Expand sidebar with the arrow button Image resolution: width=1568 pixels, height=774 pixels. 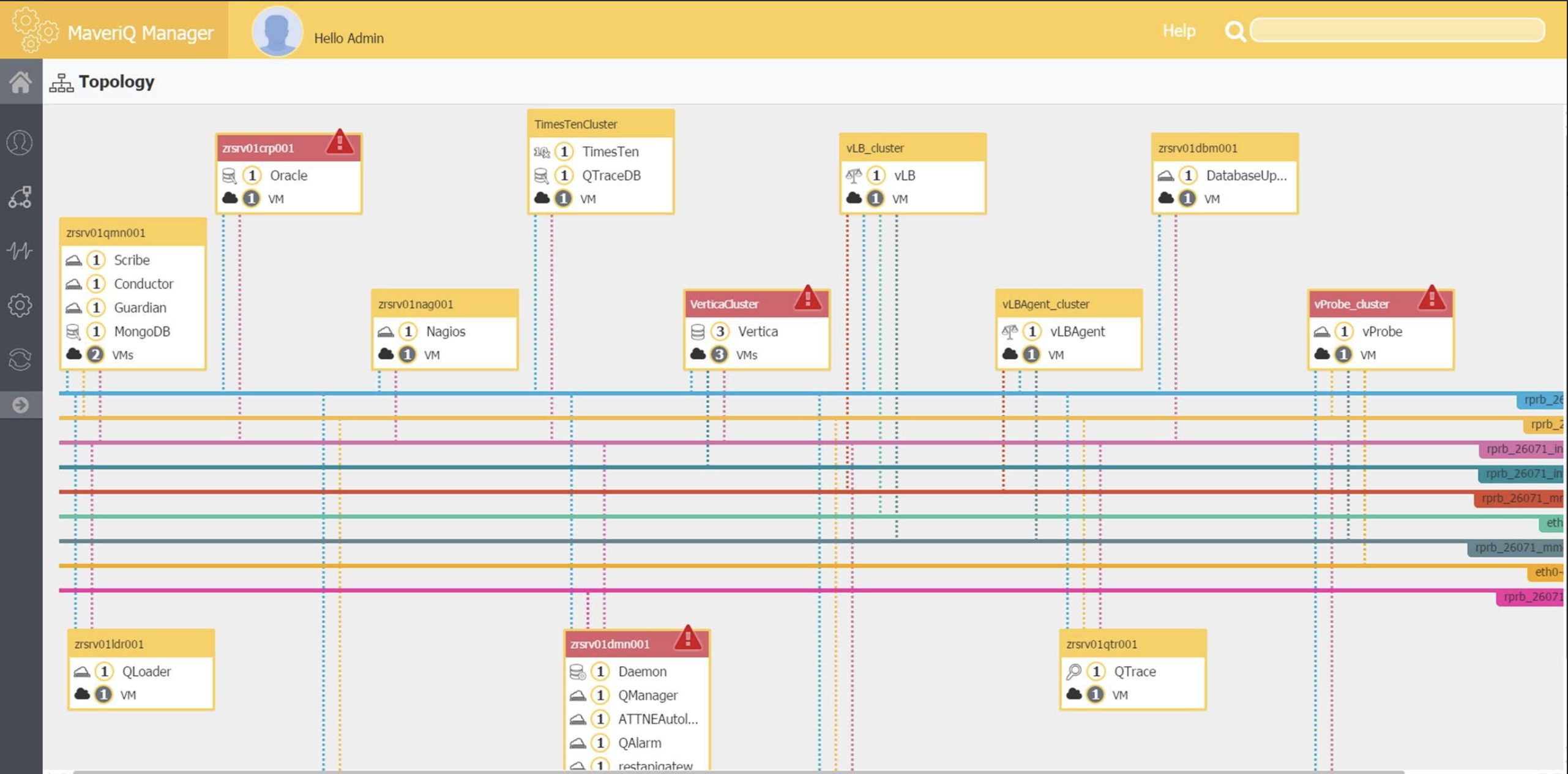20,405
